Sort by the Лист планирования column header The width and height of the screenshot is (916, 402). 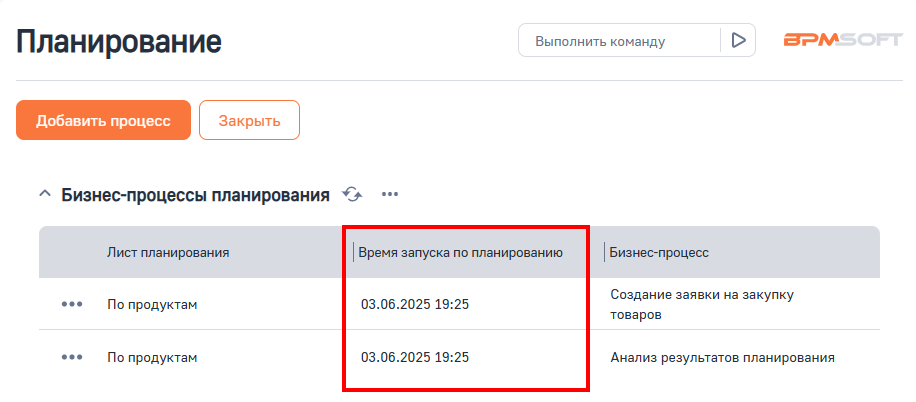(168, 252)
